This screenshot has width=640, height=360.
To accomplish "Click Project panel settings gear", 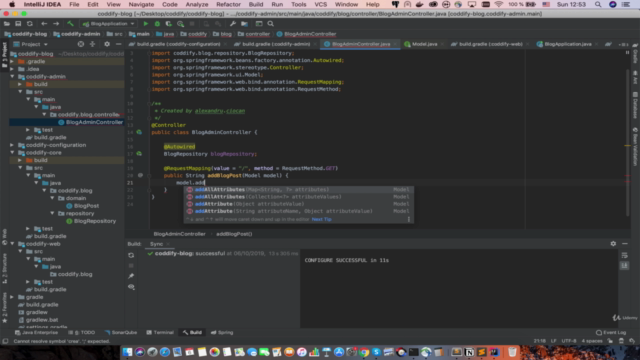I will point(107,44).
